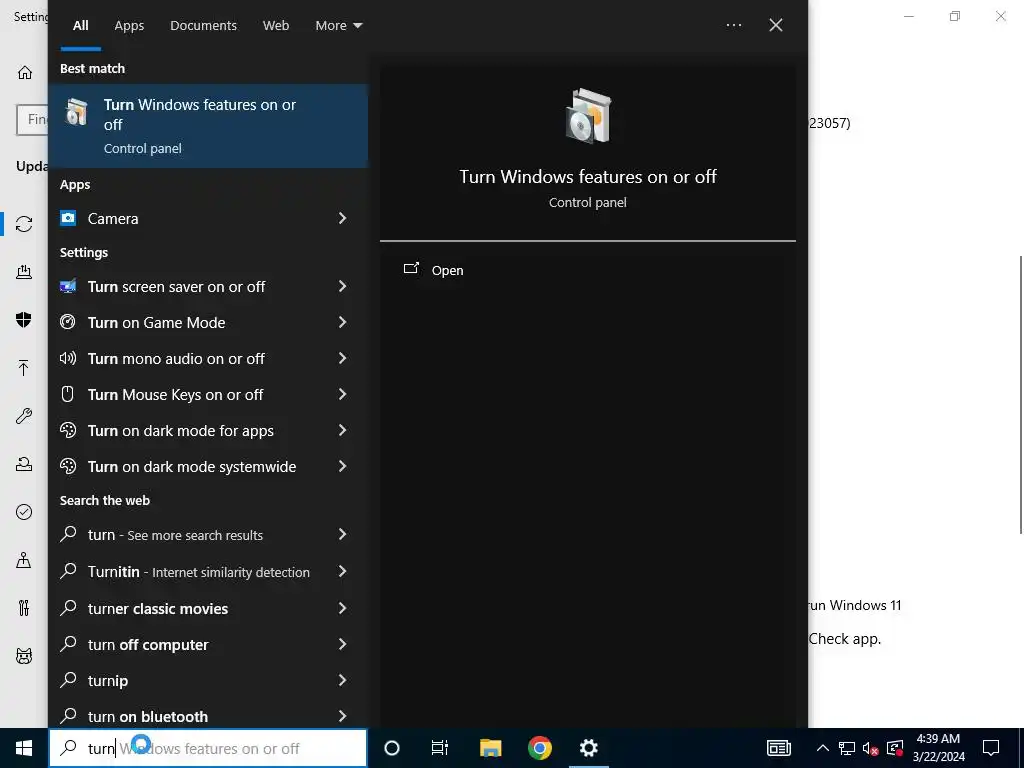Open File Explorer from the taskbar
This screenshot has width=1024, height=768.
490,748
